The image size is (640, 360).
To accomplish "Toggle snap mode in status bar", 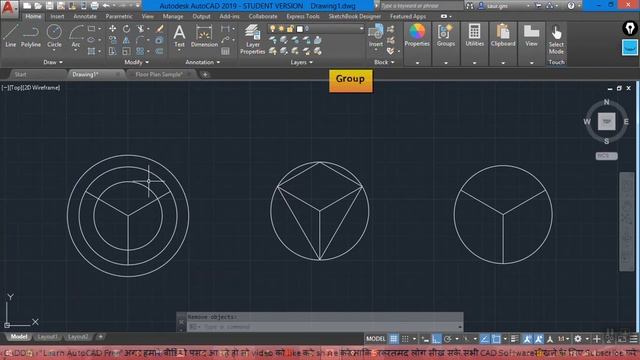I will click(405, 339).
